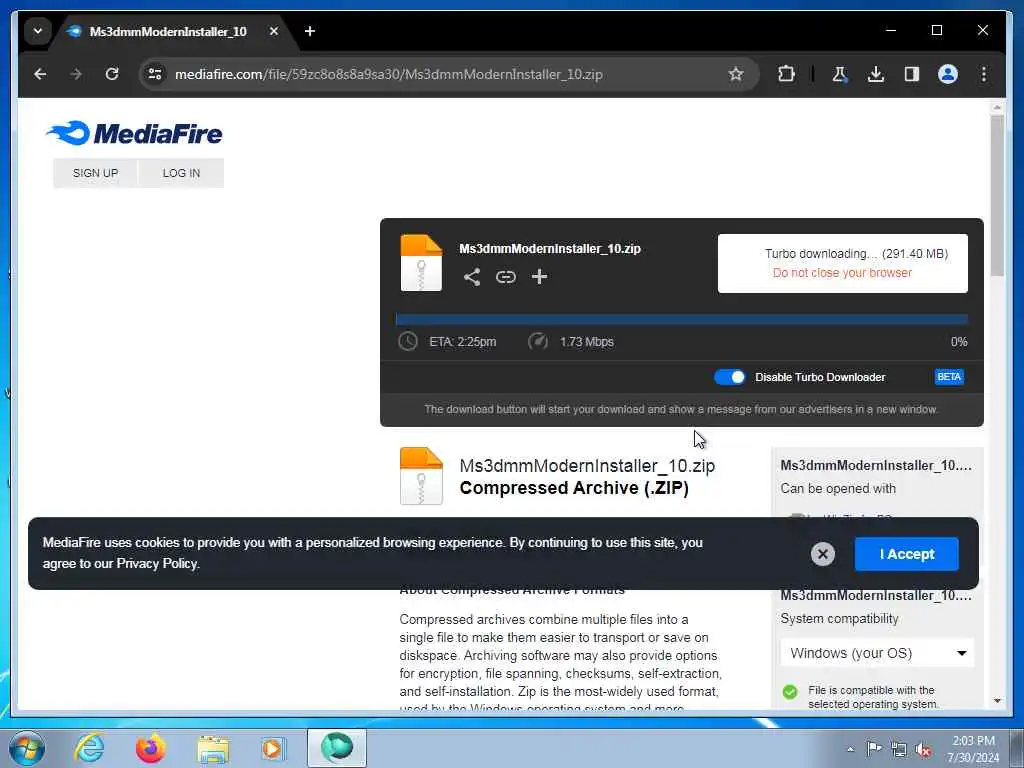Select the Ms3dmmModernInstaller_10 browser tab
This screenshot has width=1024, height=768.
tap(168, 31)
